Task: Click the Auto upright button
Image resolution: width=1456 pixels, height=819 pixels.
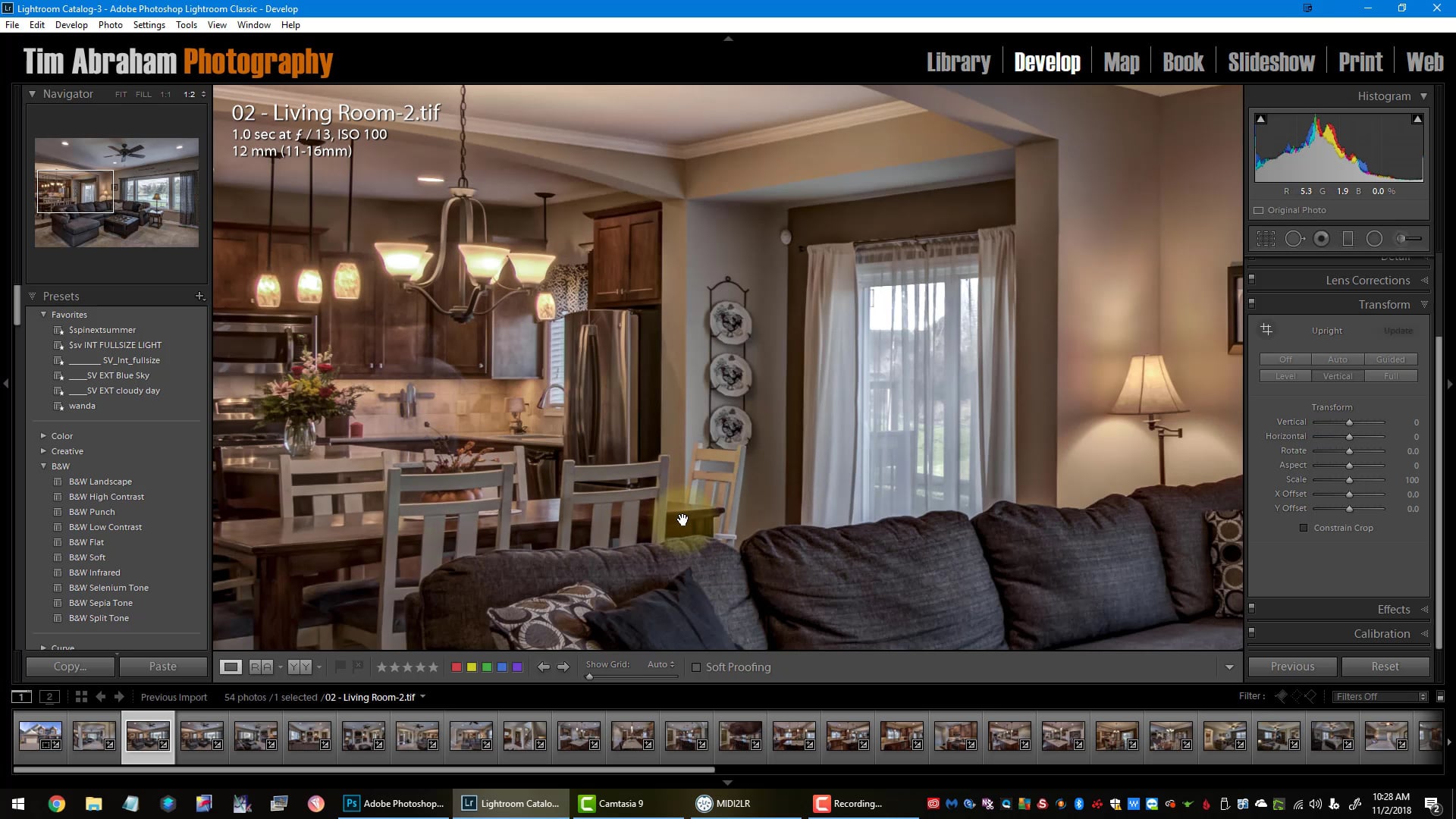Action: [x=1338, y=359]
